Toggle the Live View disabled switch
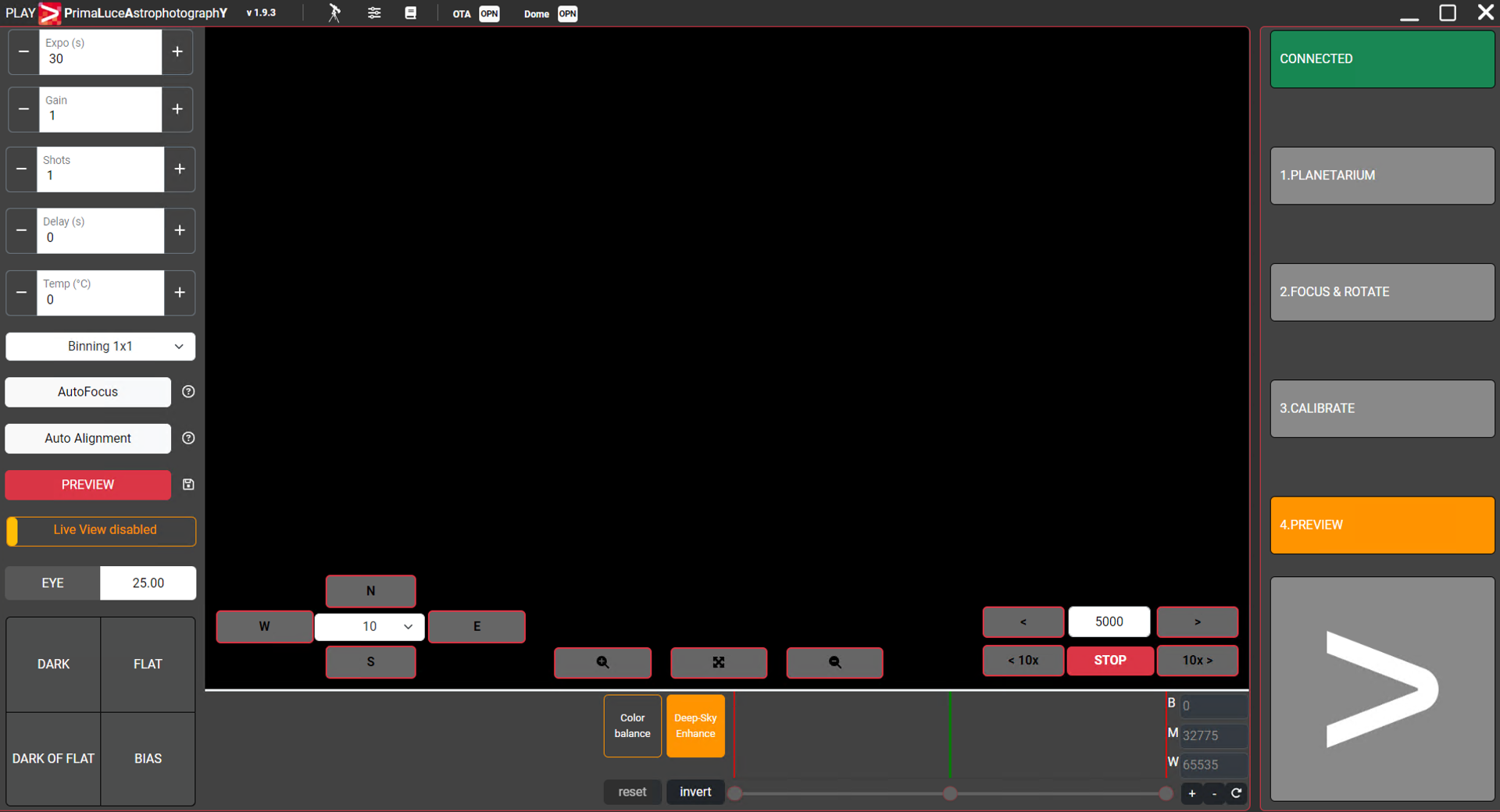The width and height of the screenshot is (1500, 812). [x=101, y=531]
